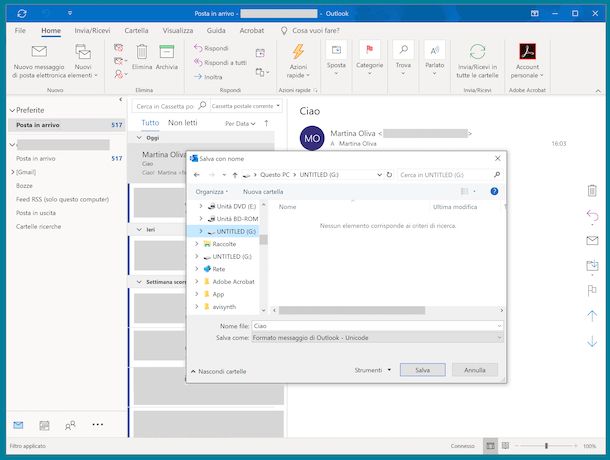
Task: Open the Salva come format dropdown
Action: click(x=377, y=338)
